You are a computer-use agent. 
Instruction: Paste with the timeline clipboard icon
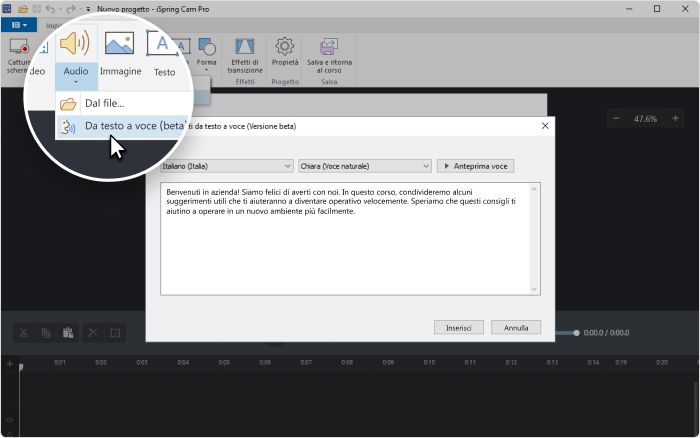tap(68, 333)
